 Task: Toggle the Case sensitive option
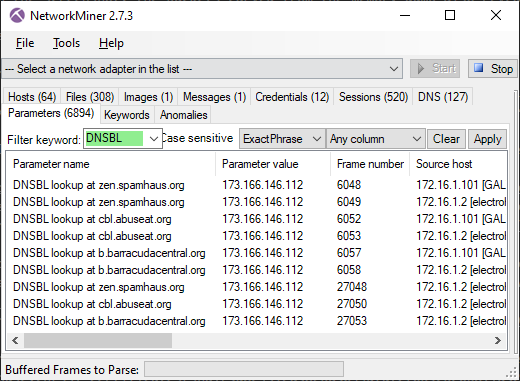click(x=197, y=138)
